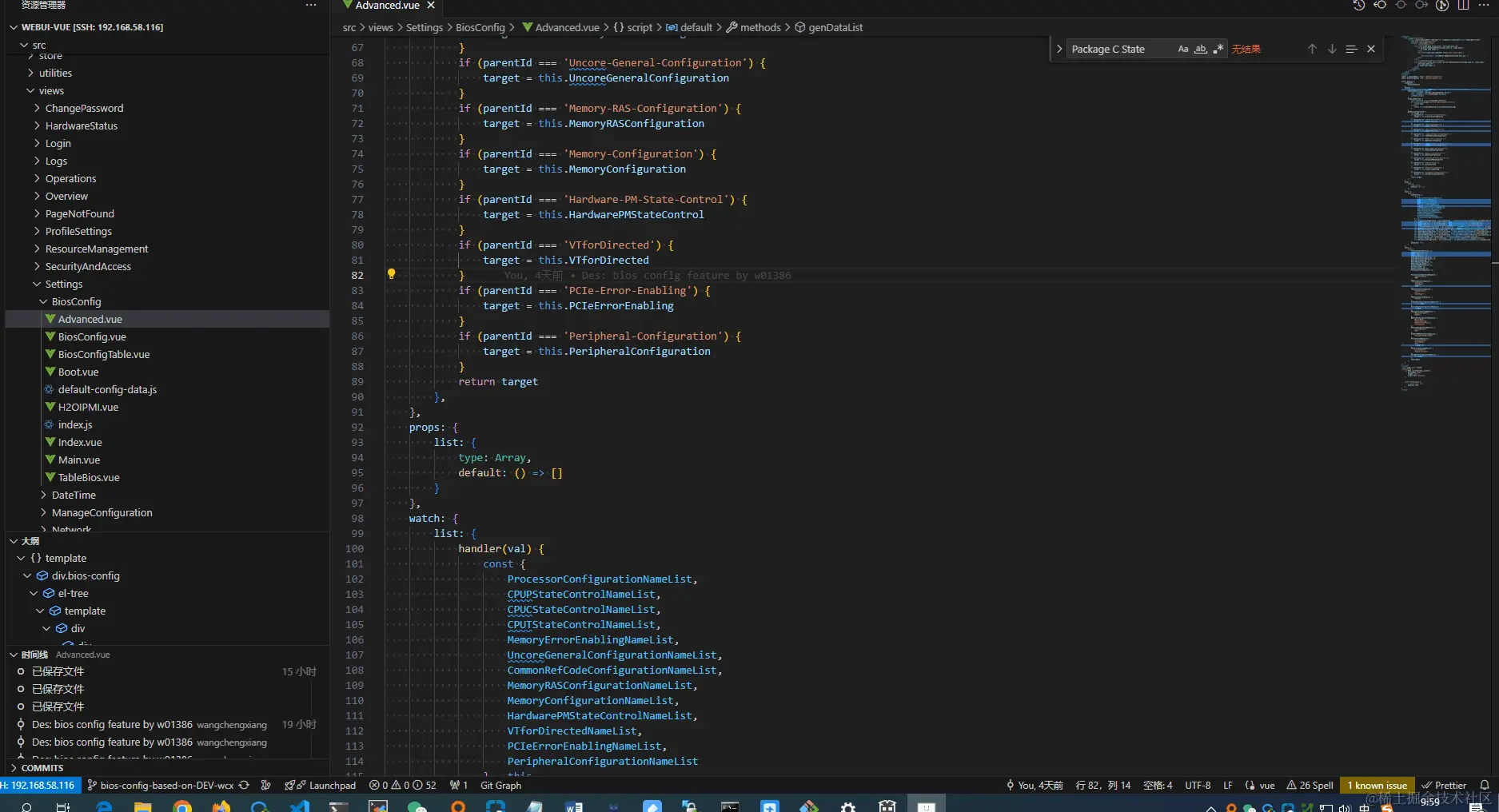Click sync changes icon beside branch name
The image size is (1499, 812).
point(244,785)
